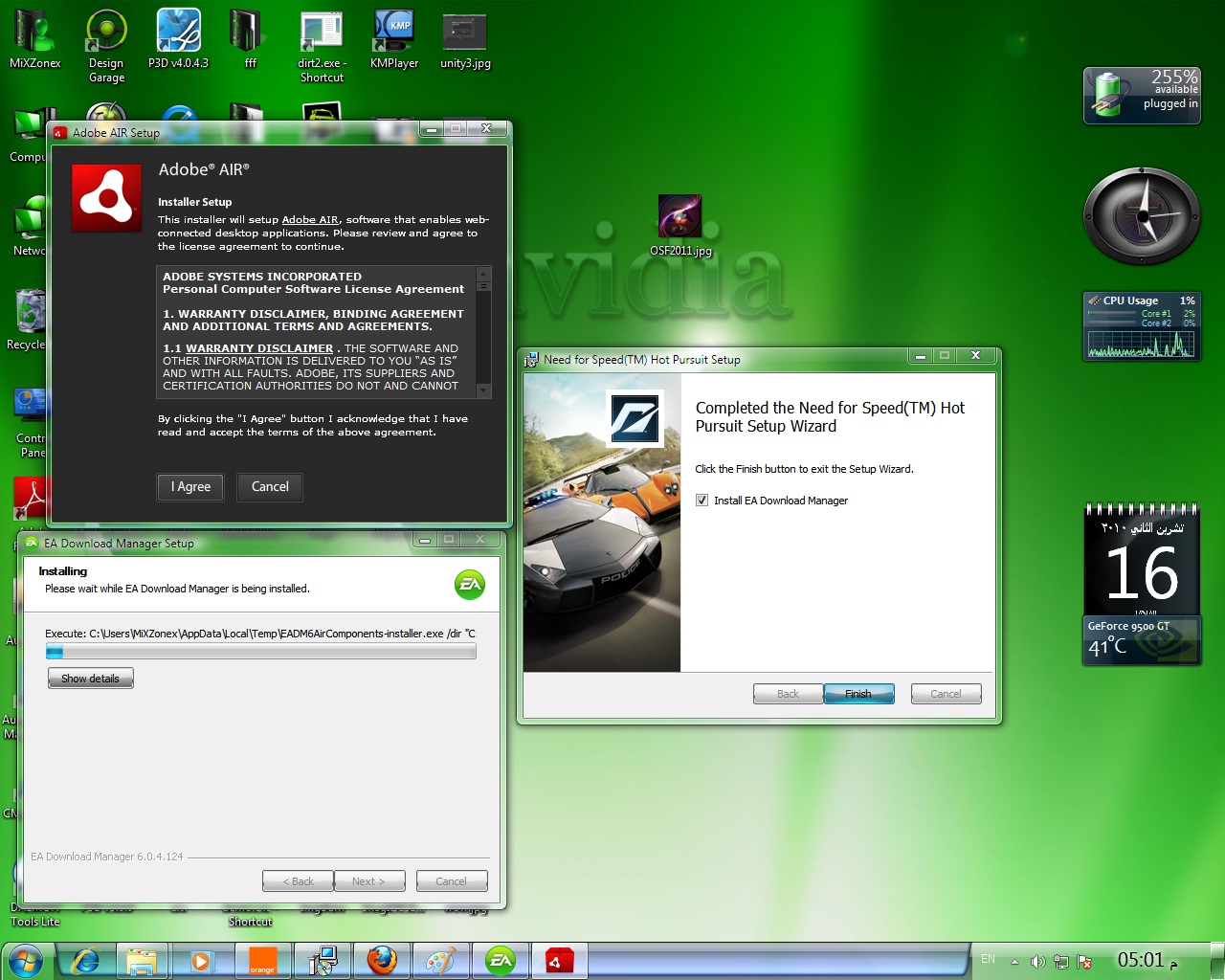Open Internet Explorer from the taskbar
1225x980 pixels.
coord(86,961)
